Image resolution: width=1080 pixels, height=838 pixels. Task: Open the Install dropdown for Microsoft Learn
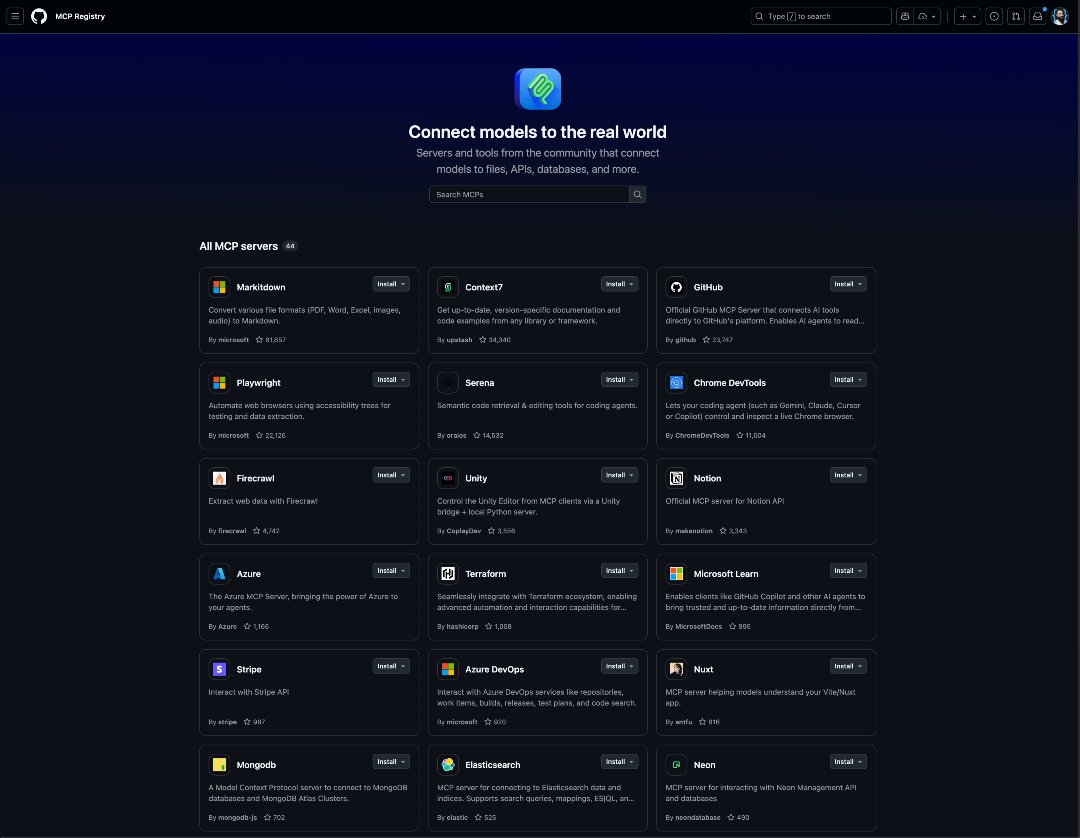pyautogui.click(x=848, y=571)
